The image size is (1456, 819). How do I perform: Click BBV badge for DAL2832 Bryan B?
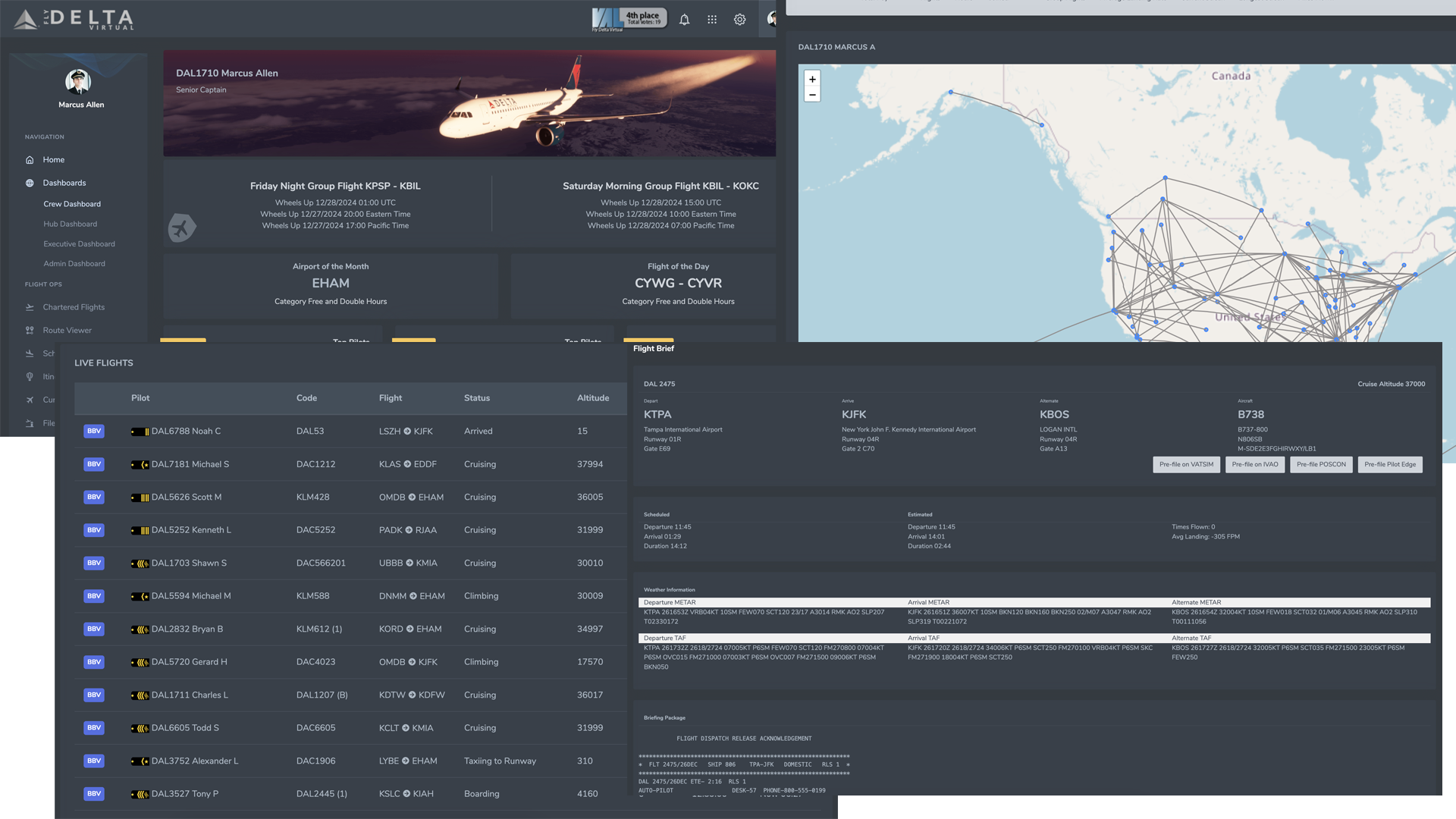click(94, 629)
